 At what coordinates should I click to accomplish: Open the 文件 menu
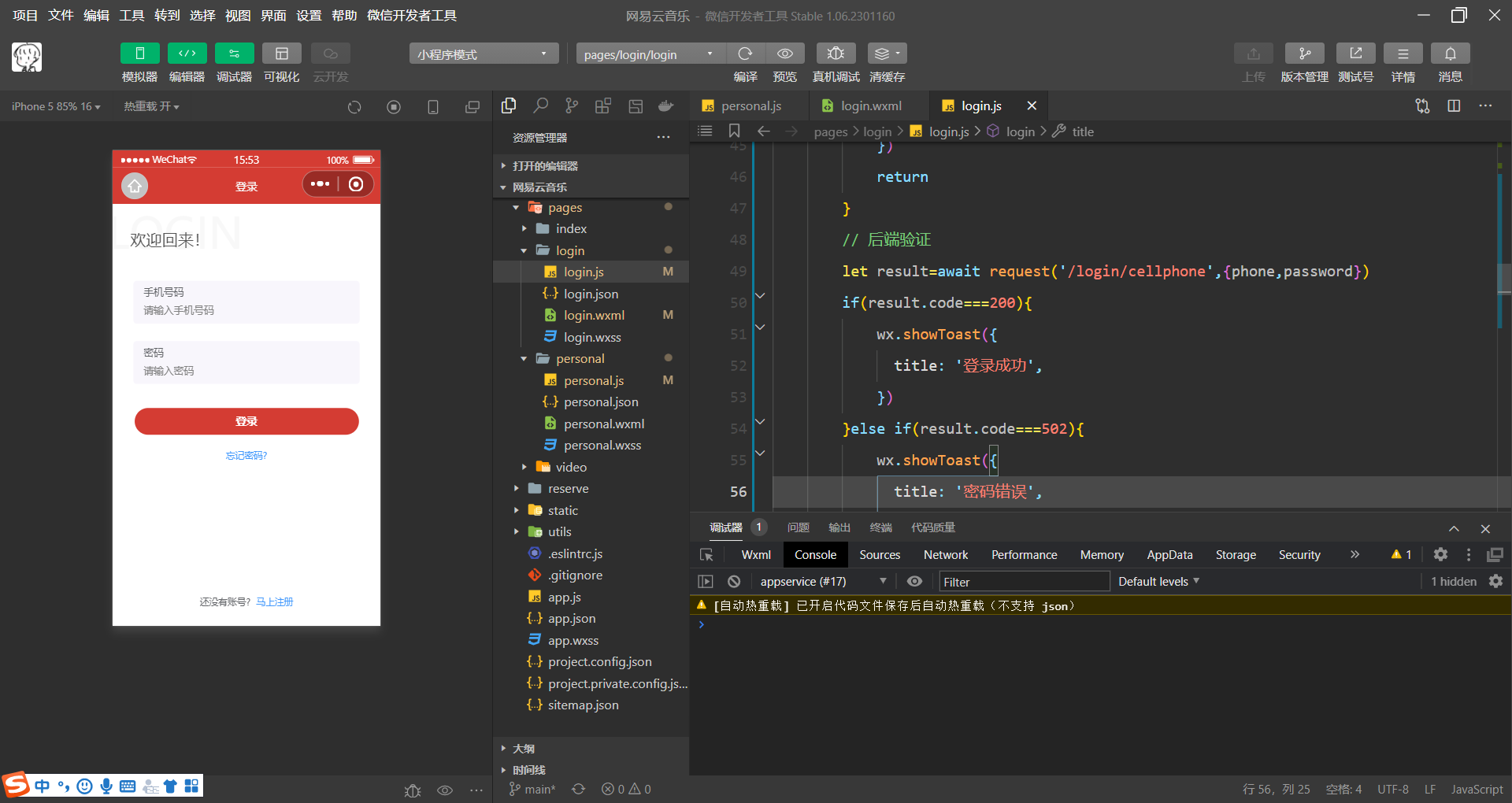click(x=61, y=16)
